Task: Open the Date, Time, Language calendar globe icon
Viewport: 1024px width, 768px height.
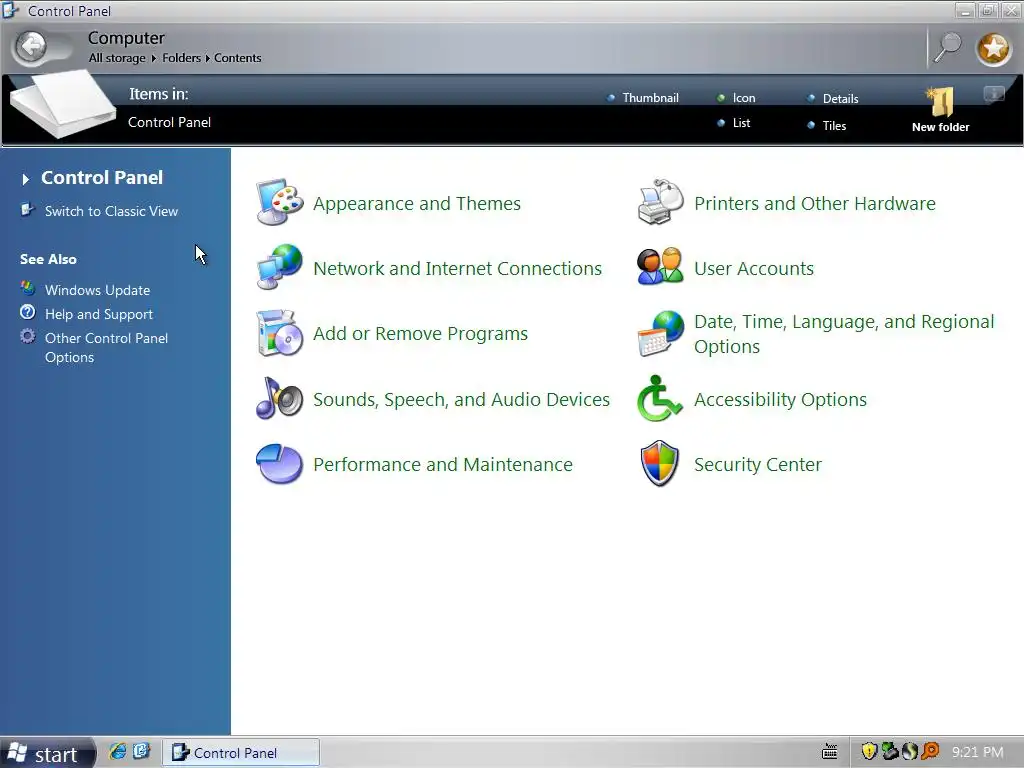Action: (660, 334)
